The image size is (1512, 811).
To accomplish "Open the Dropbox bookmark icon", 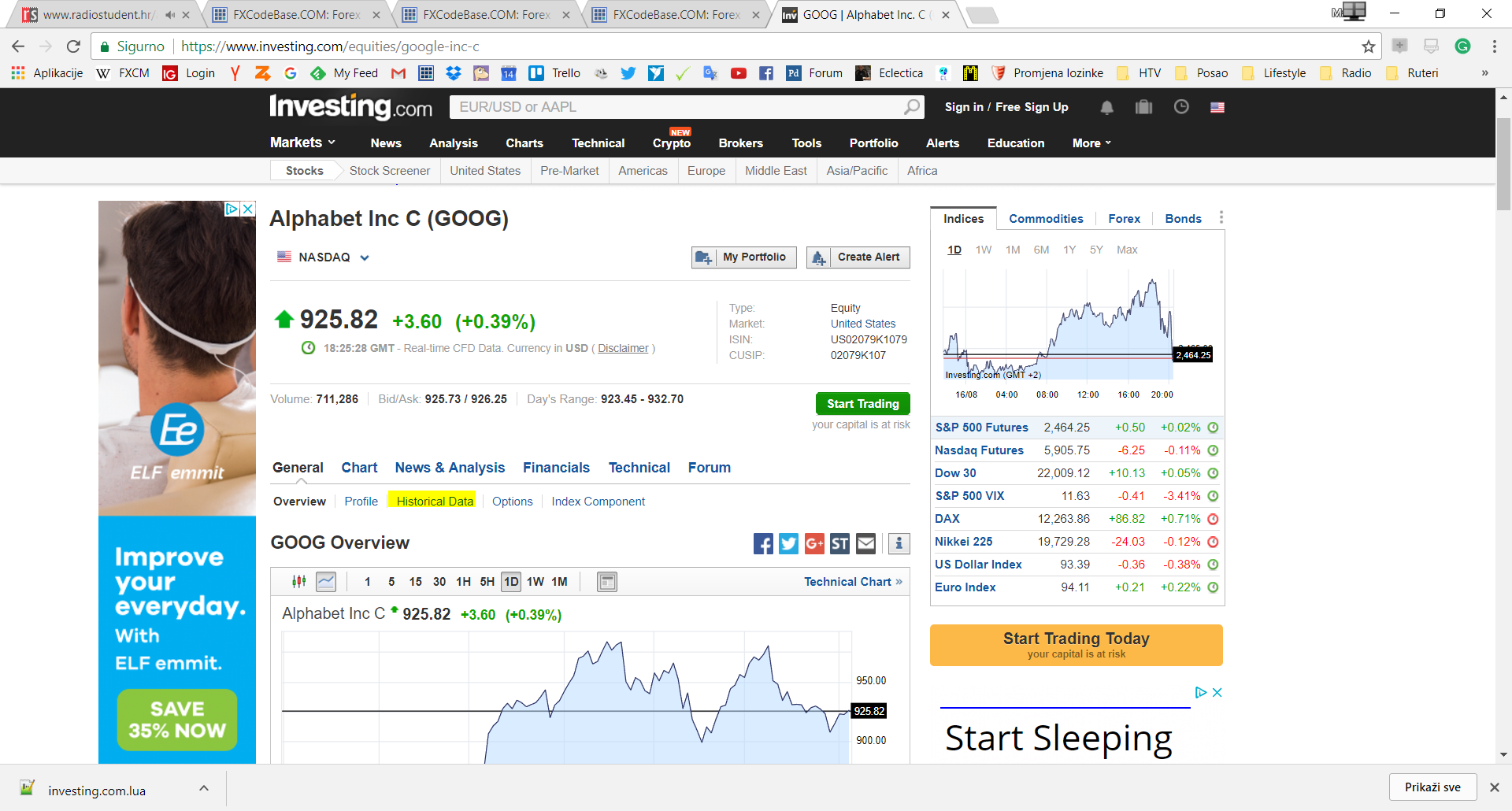I will (x=454, y=73).
